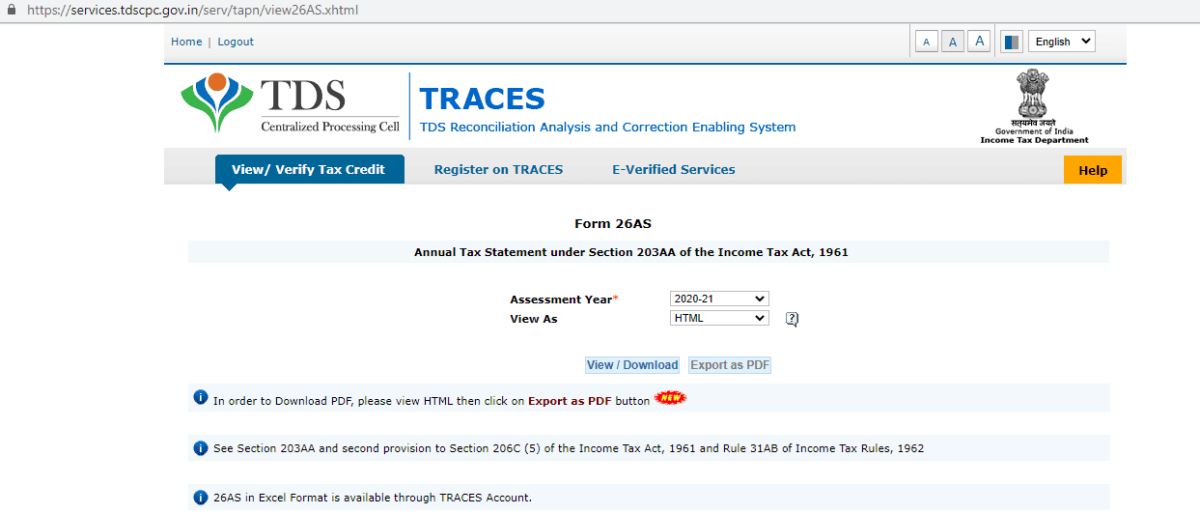Click the info icon beside 26AS Excel note
This screenshot has height=514, width=1200.
point(200,497)
